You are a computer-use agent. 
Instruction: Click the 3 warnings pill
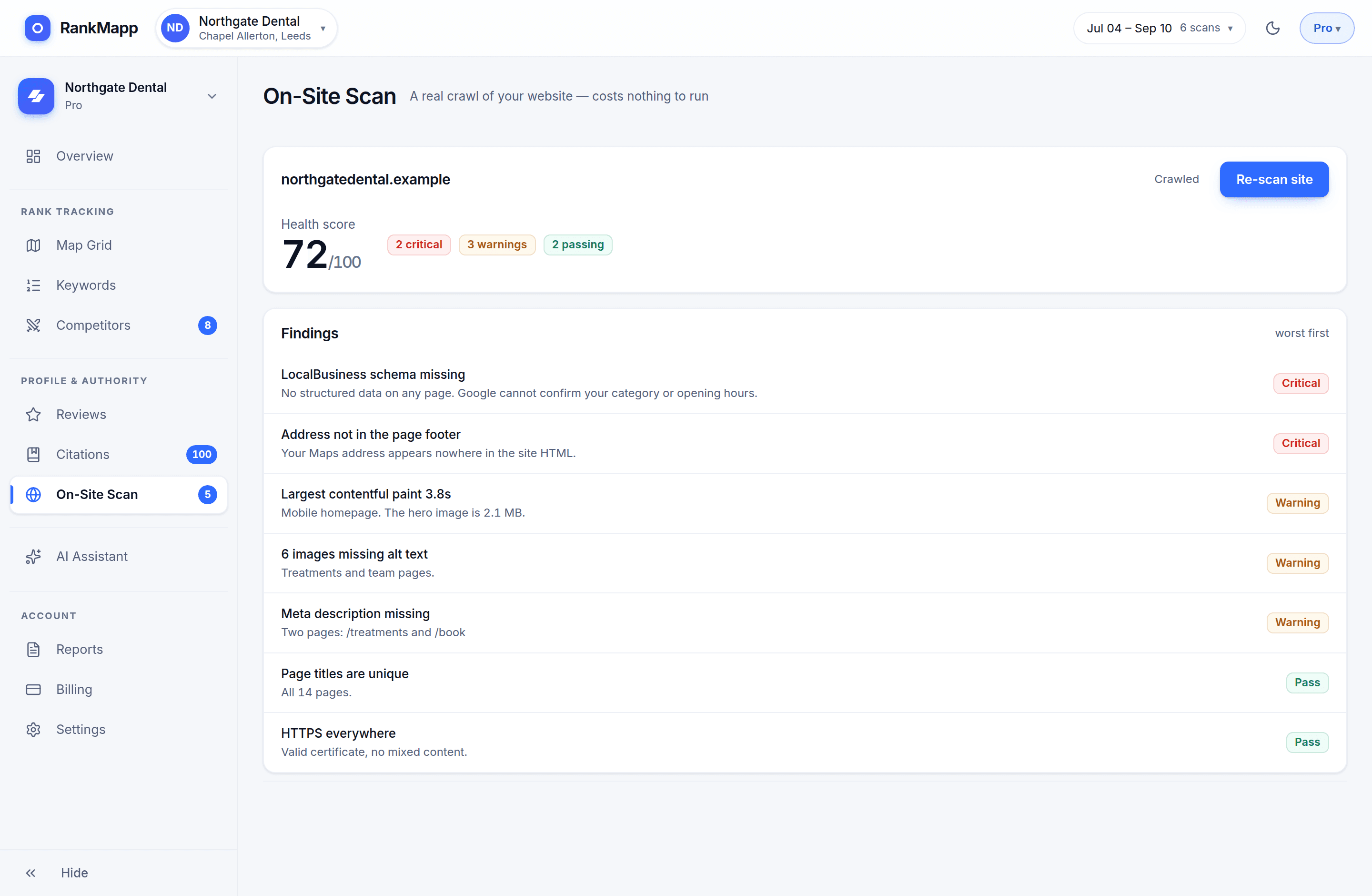[x=497, y=244]
